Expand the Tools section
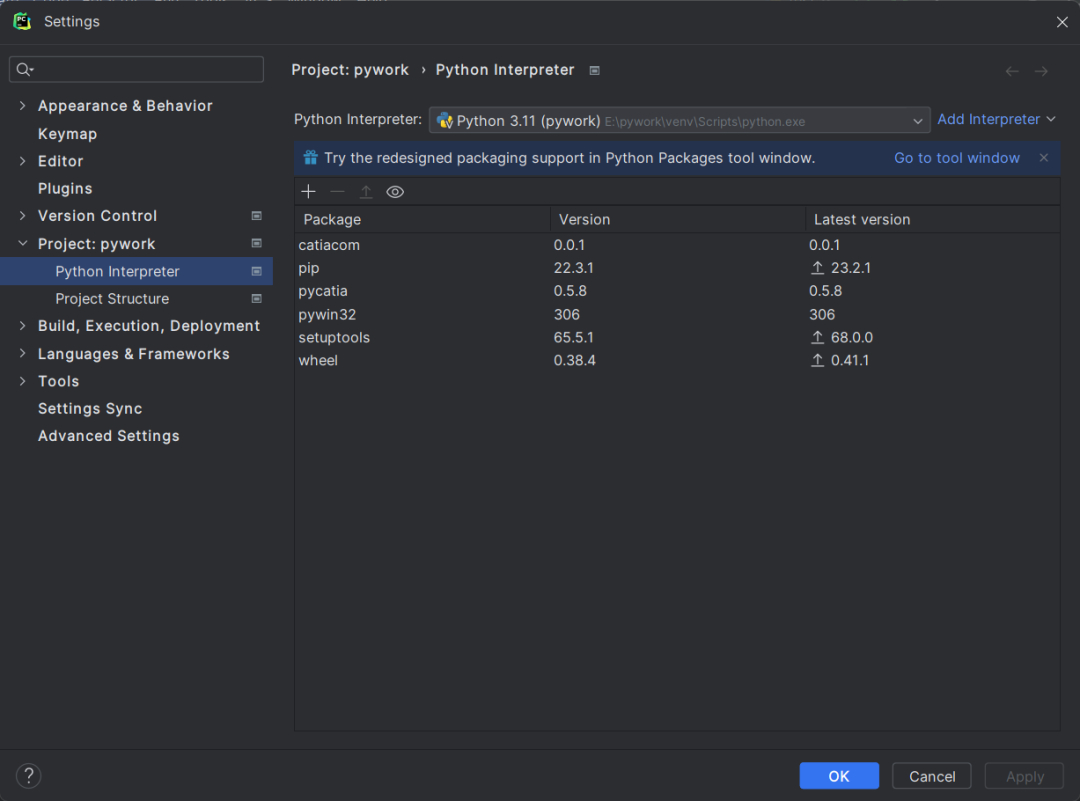This screenshot has width=1080, height=801. pyautogui.click(x=23, y=381)
